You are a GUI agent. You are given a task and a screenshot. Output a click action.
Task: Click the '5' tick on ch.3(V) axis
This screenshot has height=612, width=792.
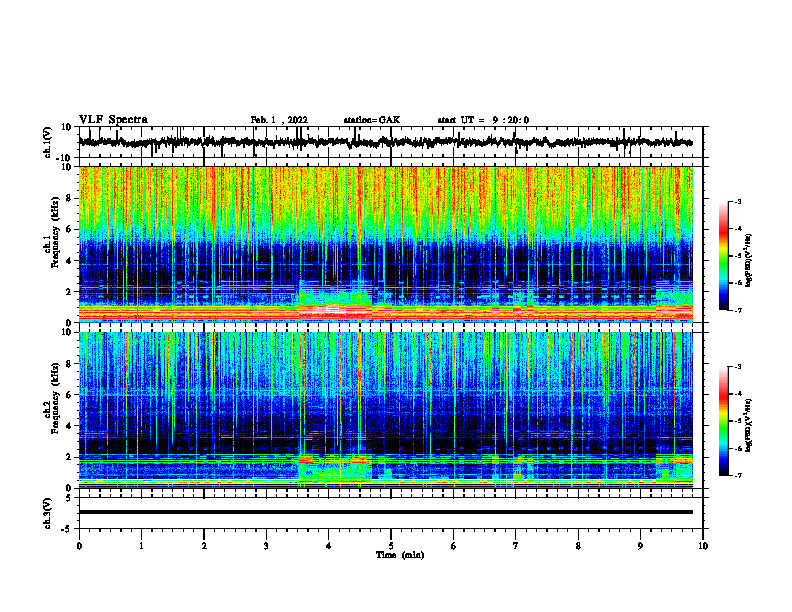click(x=69, y=497)
